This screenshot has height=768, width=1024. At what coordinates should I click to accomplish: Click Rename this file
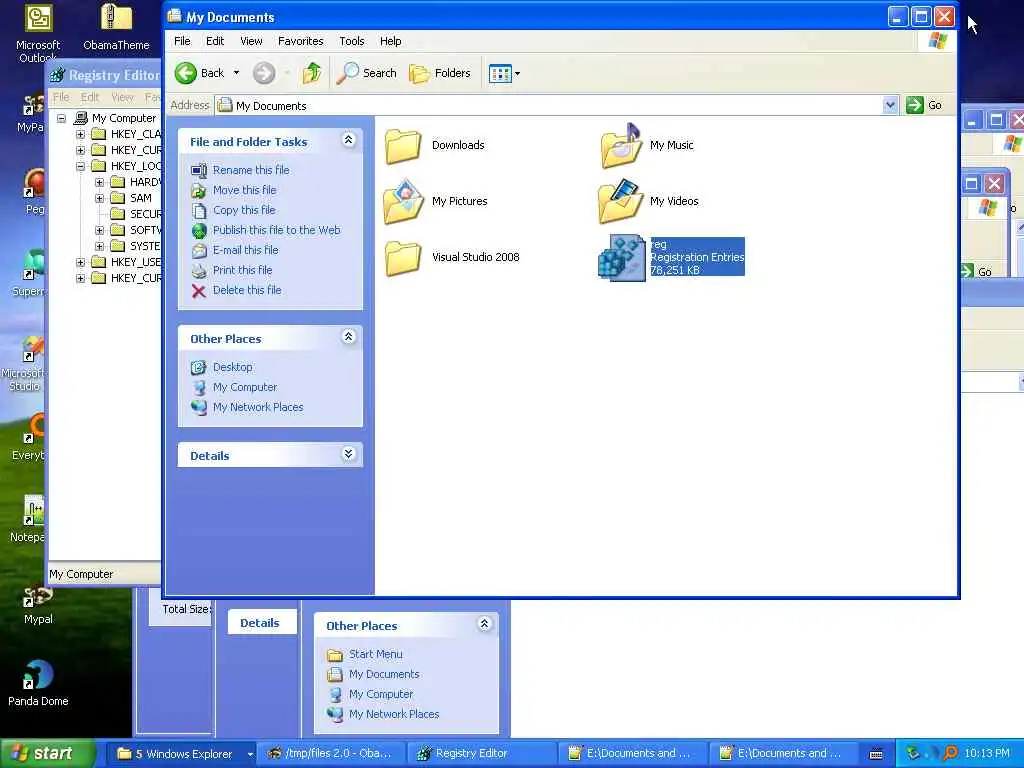251,170
